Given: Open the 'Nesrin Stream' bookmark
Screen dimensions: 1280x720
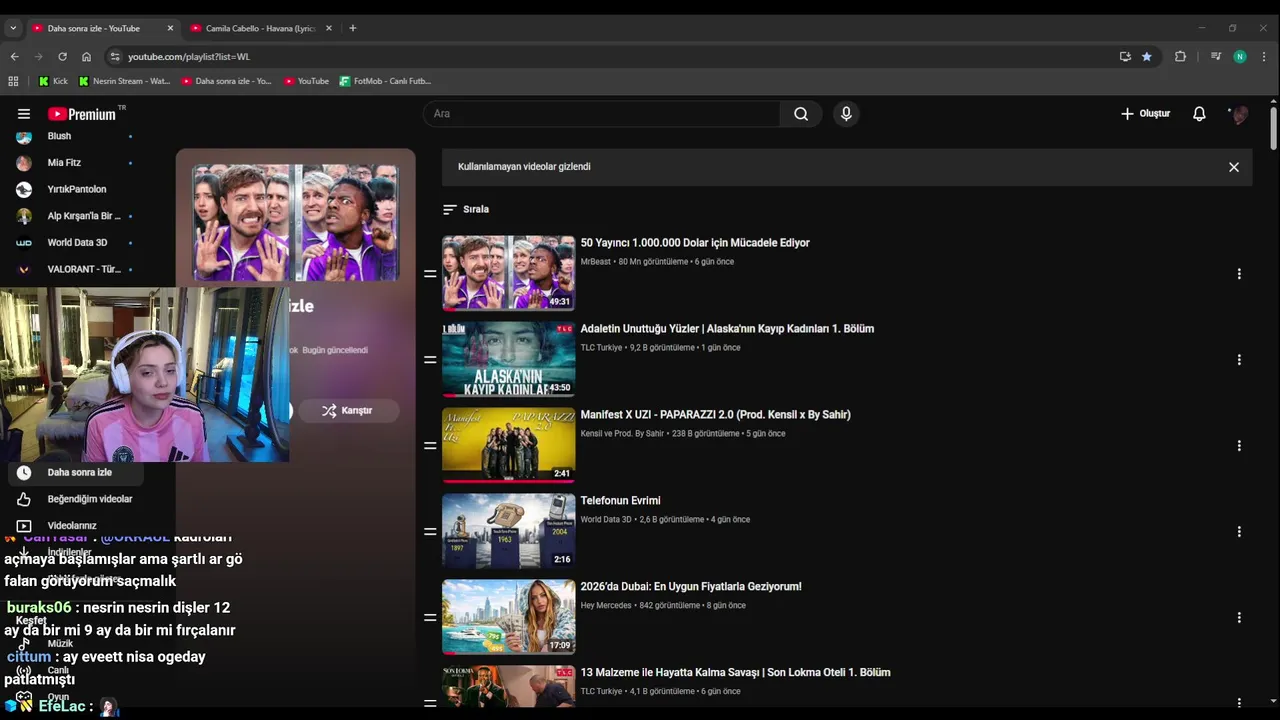Looking at the screenshot, I should 124,81.
